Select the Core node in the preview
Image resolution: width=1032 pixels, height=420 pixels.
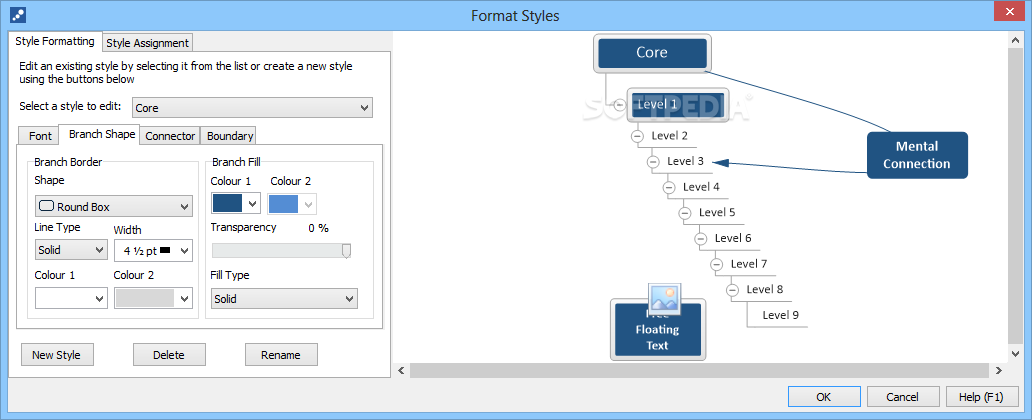pyautogui.click(x=652, y=53)
